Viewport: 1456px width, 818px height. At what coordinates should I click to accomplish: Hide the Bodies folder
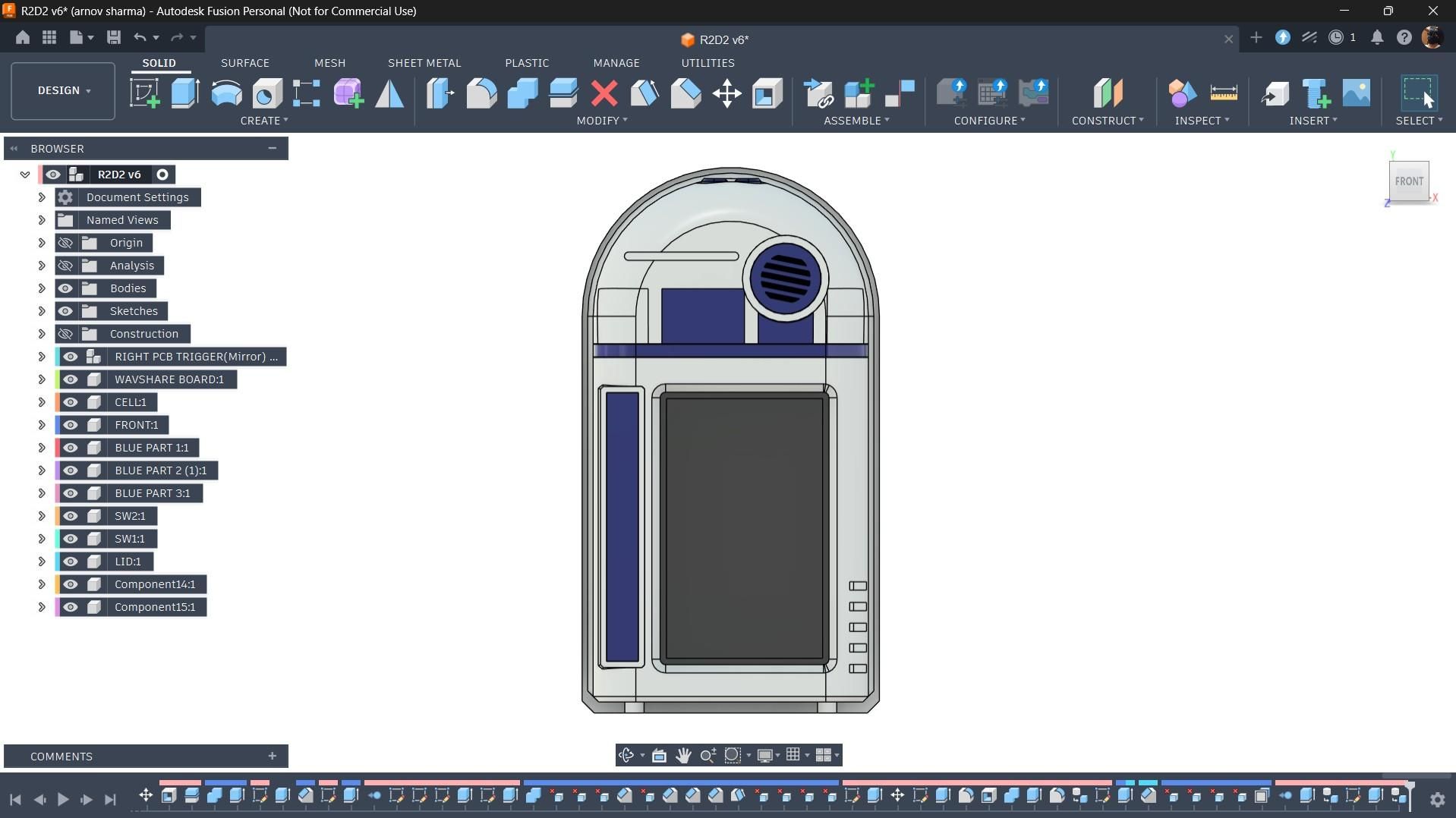[65, 288]
